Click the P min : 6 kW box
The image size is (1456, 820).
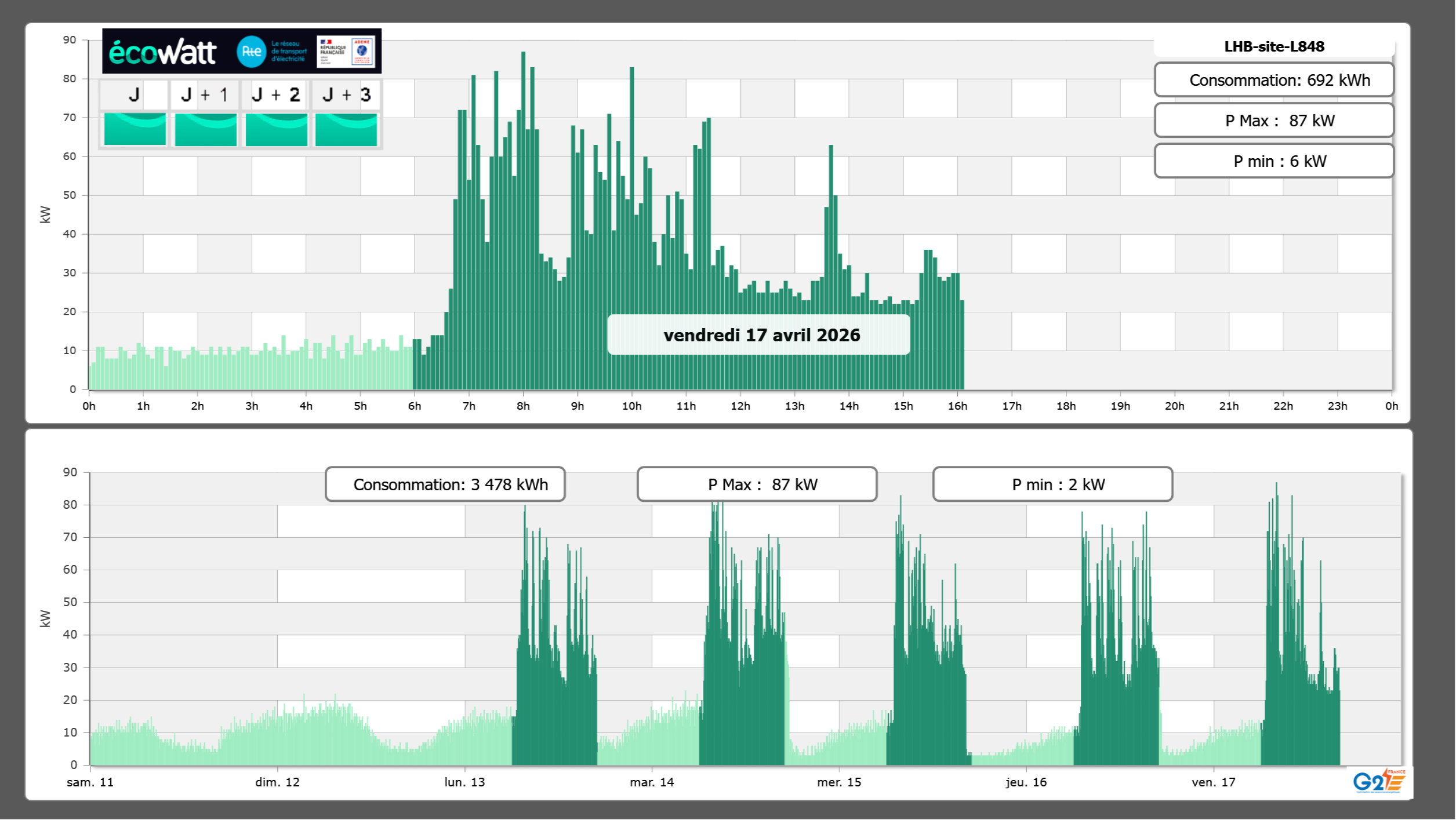[1274, 161]
